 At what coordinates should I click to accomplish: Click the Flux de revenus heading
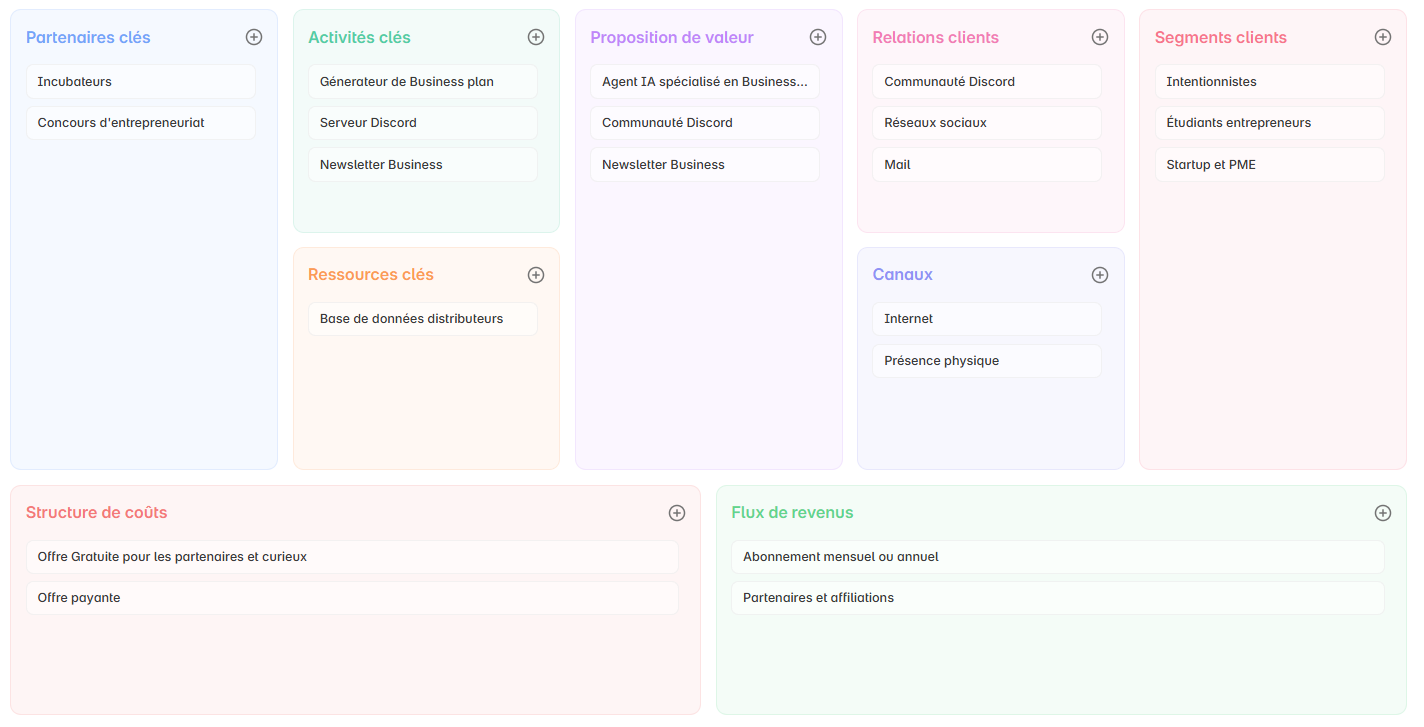pos(792,513)
